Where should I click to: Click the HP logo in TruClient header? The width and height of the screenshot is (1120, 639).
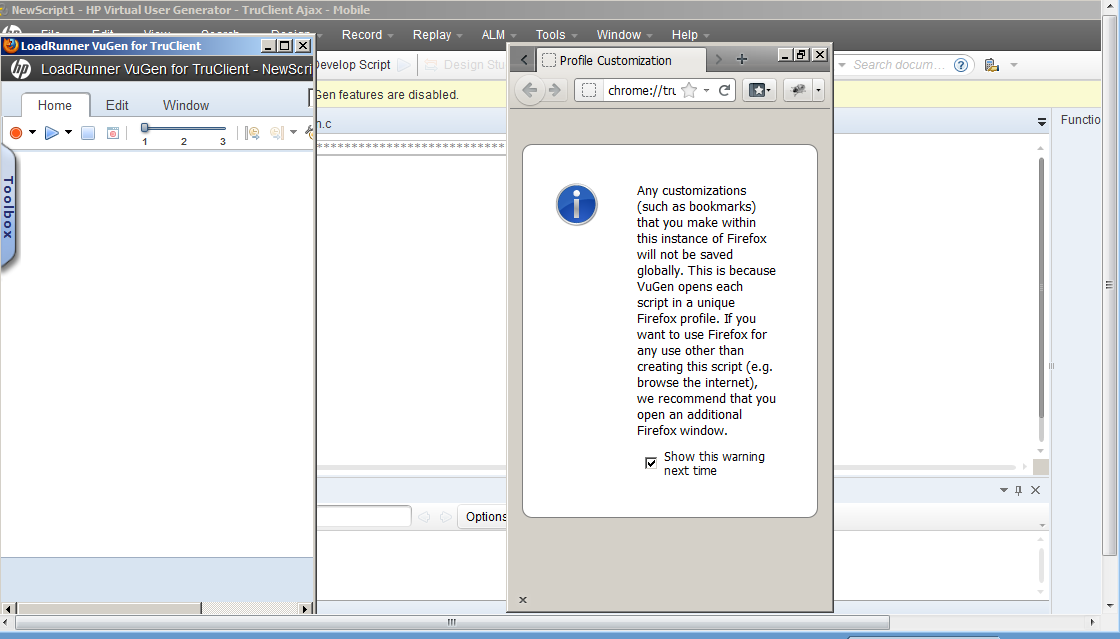point(21,69)
